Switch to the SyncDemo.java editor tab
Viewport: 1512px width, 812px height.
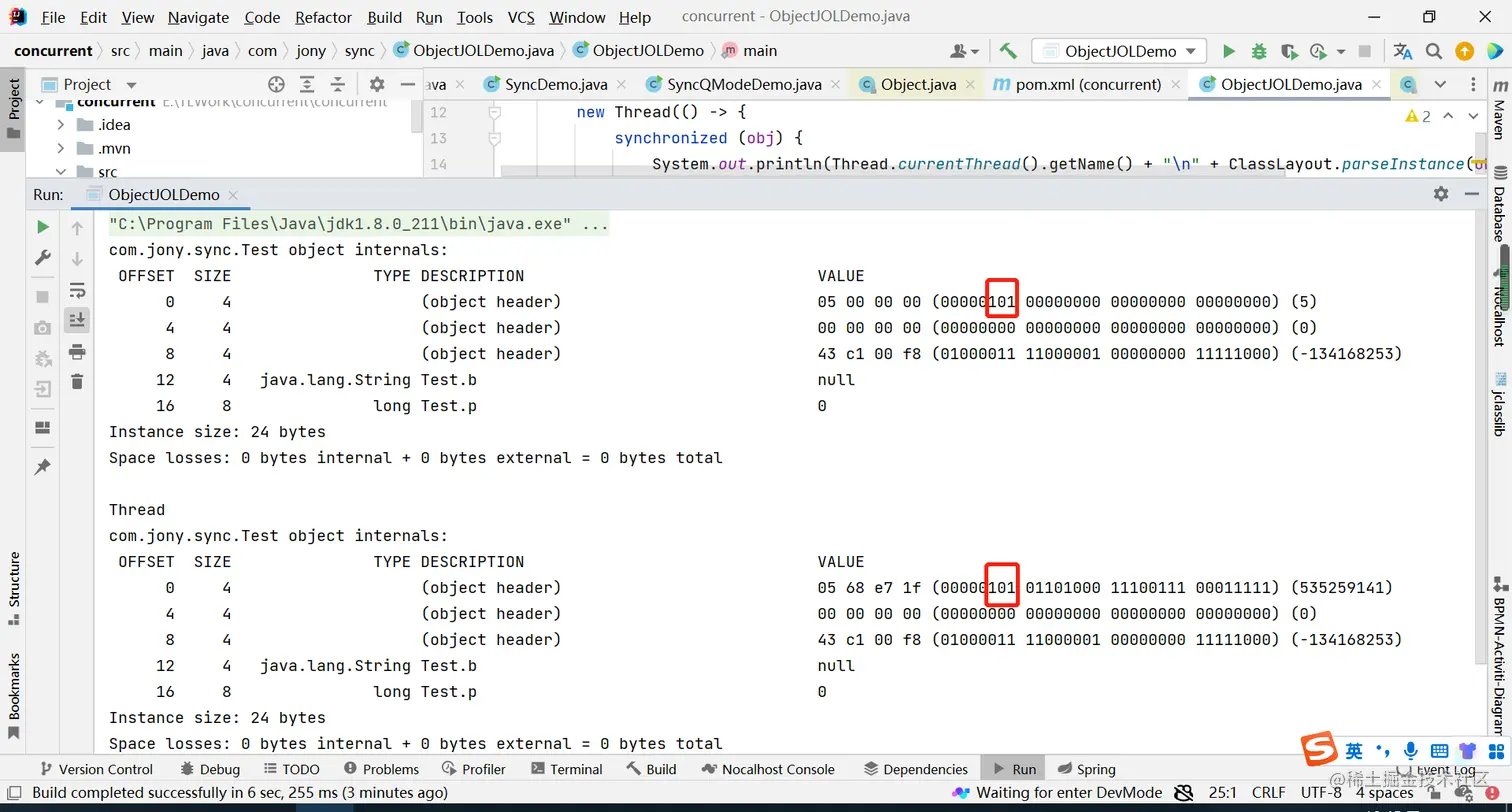pyautogui.click(x=554, y=85)
